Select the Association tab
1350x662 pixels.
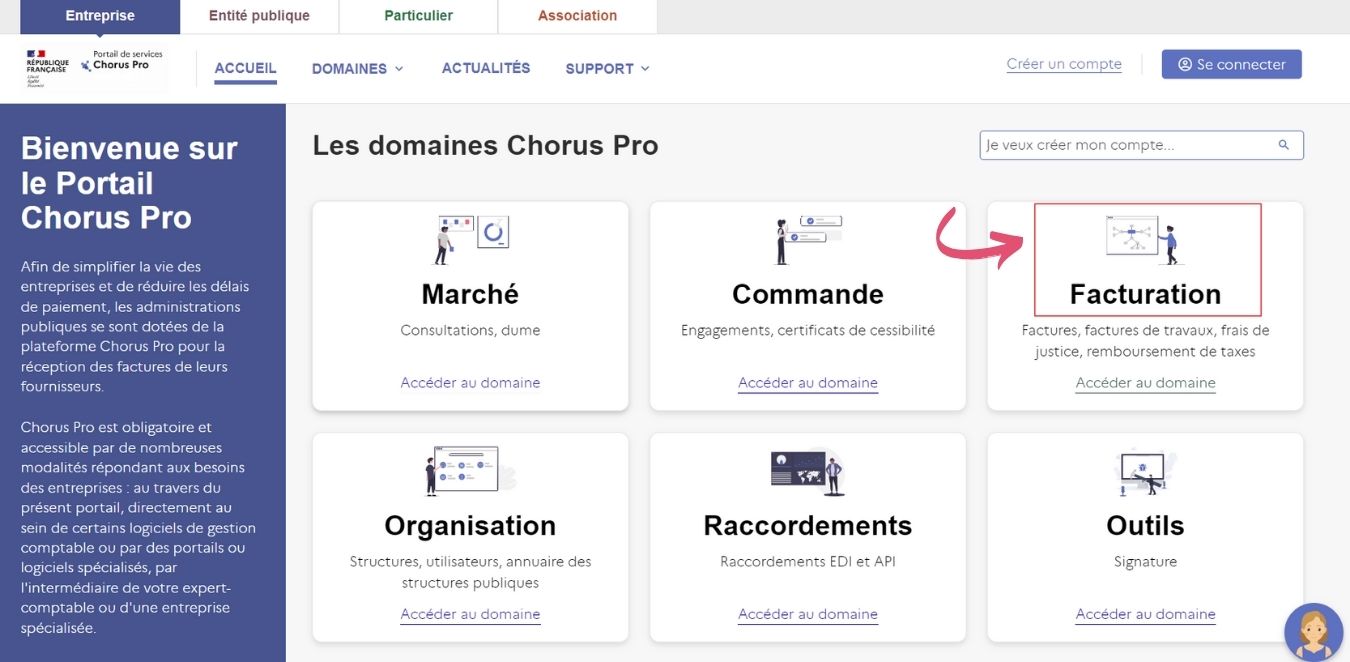[577, 16]
